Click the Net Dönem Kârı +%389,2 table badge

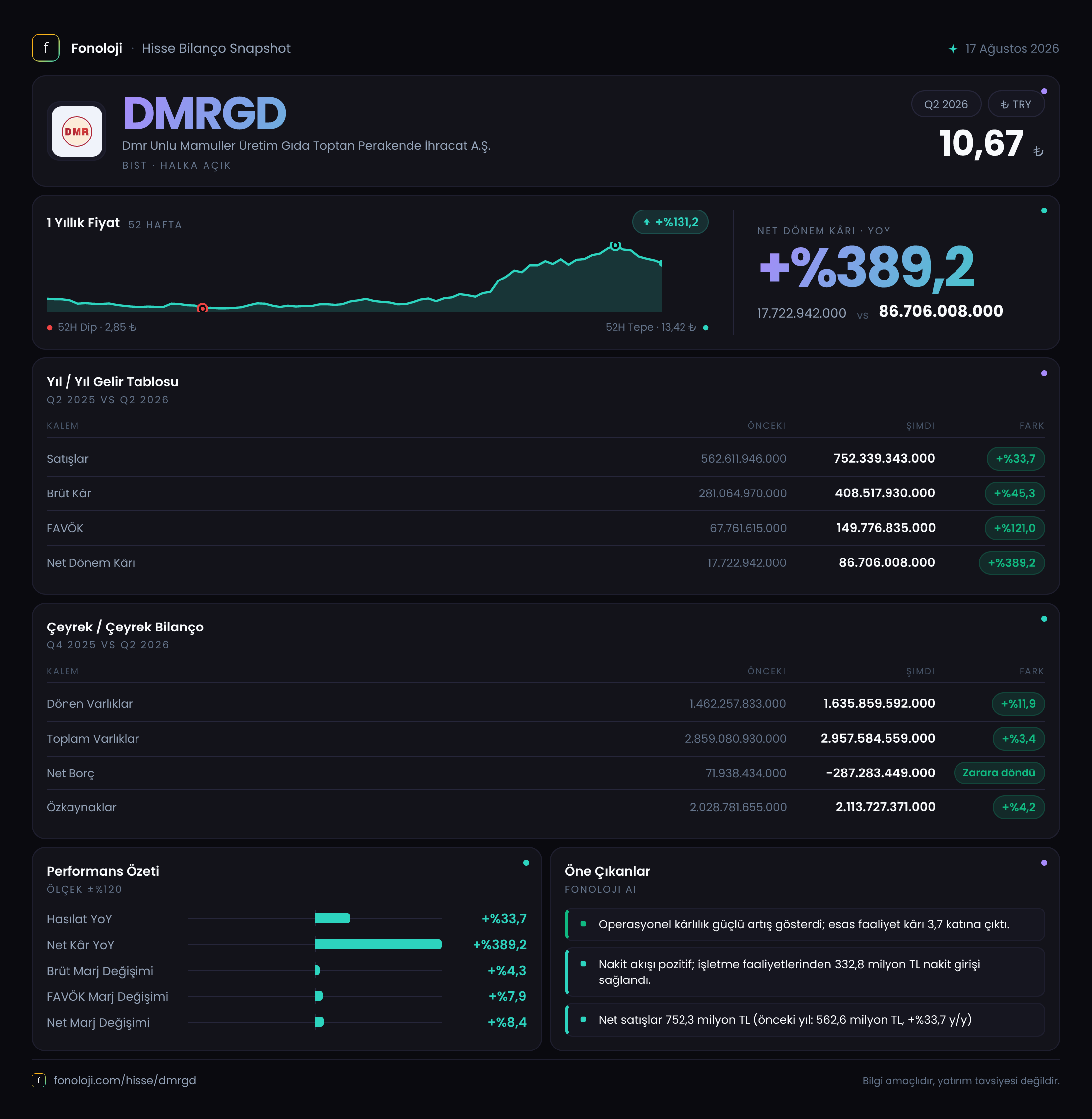click(1012, 563)
